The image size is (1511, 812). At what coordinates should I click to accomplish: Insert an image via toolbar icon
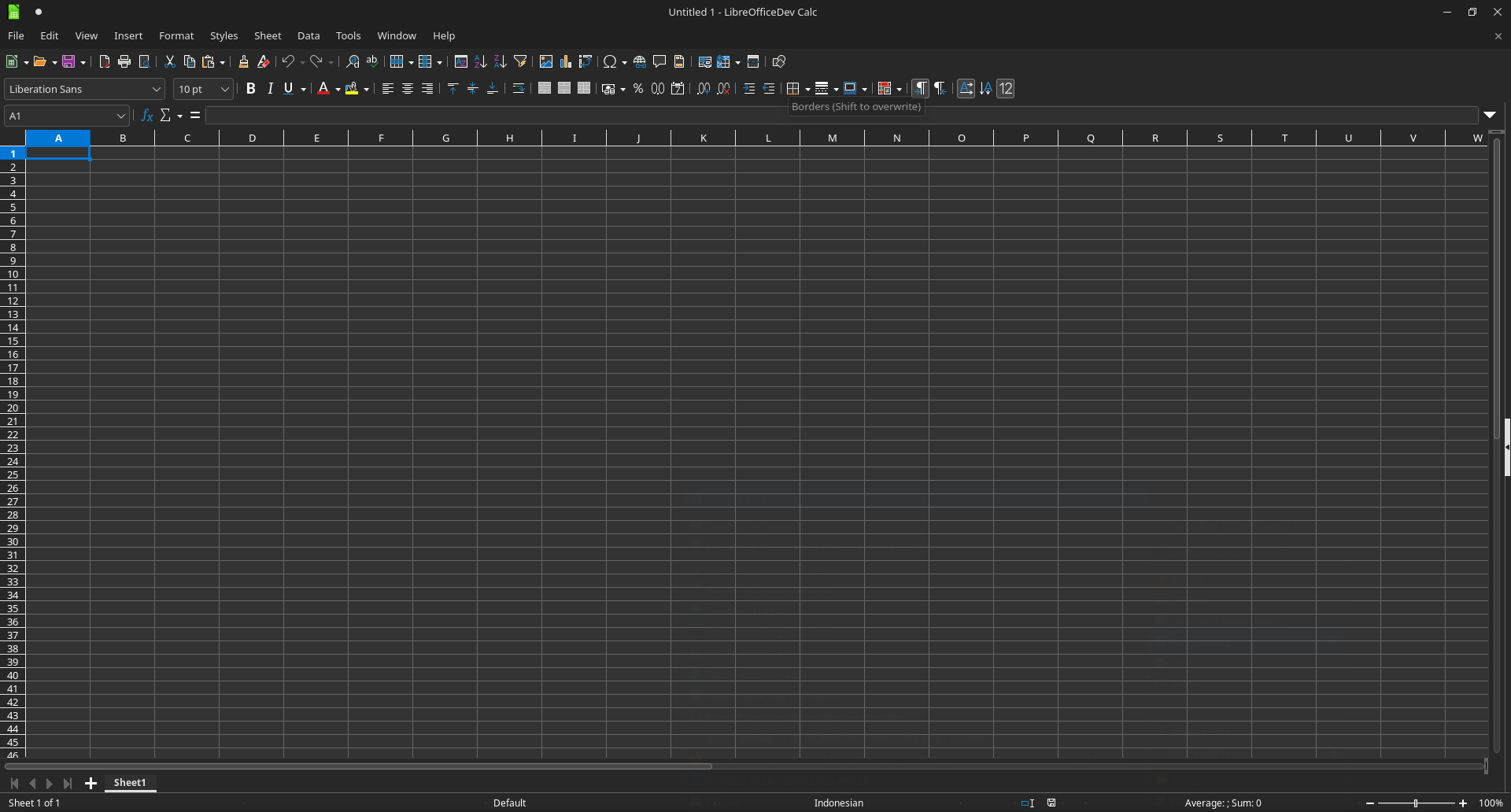[545, 61]
